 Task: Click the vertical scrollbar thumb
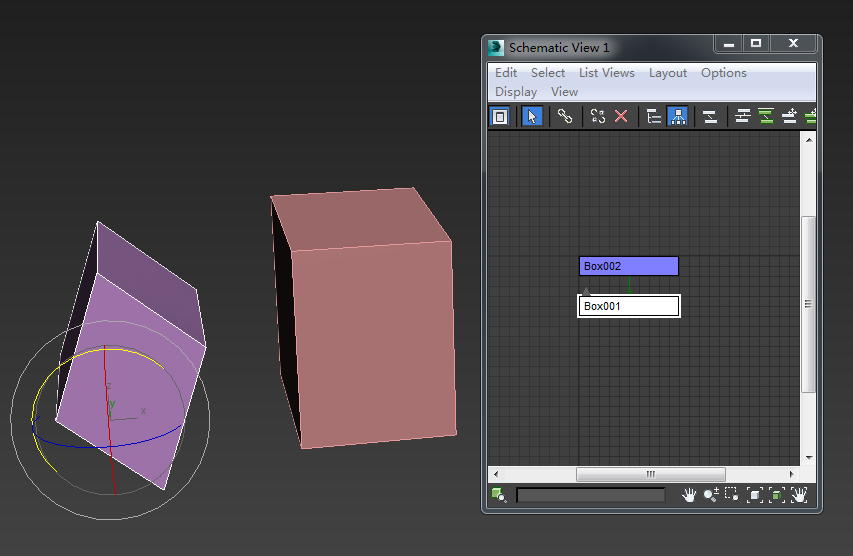point(808,304)
